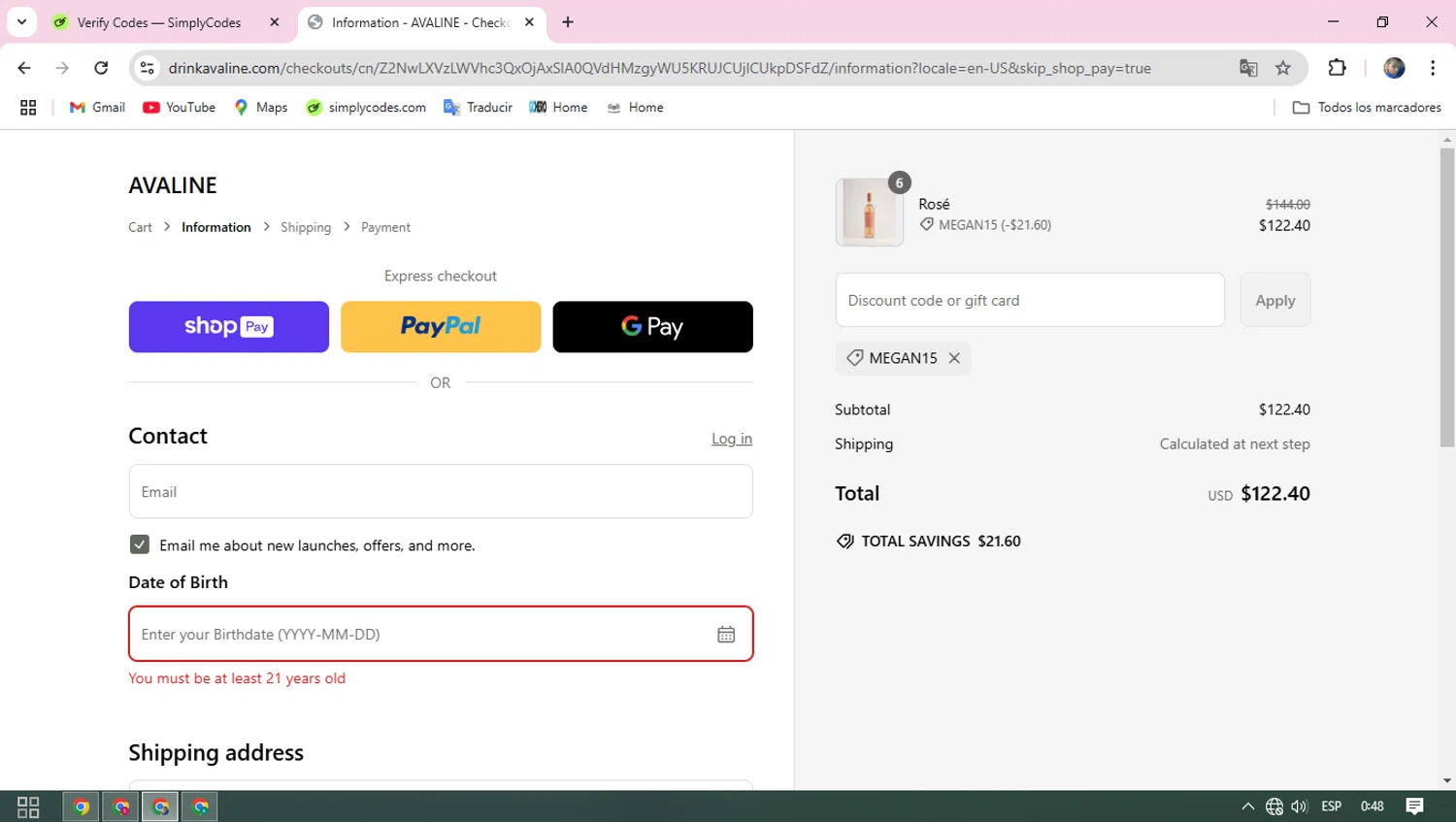Open first Chrome taskbar icon
This screenshot has width=1456, height=822.
(x=82, y=806)
